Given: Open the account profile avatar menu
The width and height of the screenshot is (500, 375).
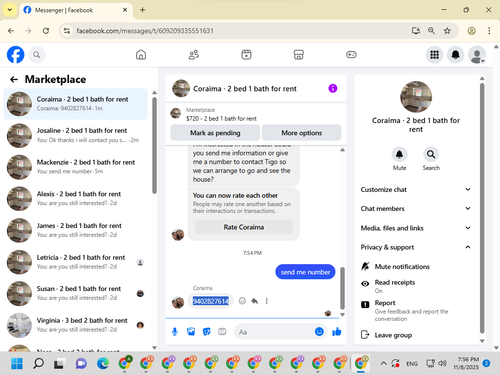Looking at the screenshot, I should (x=477, y=55).
